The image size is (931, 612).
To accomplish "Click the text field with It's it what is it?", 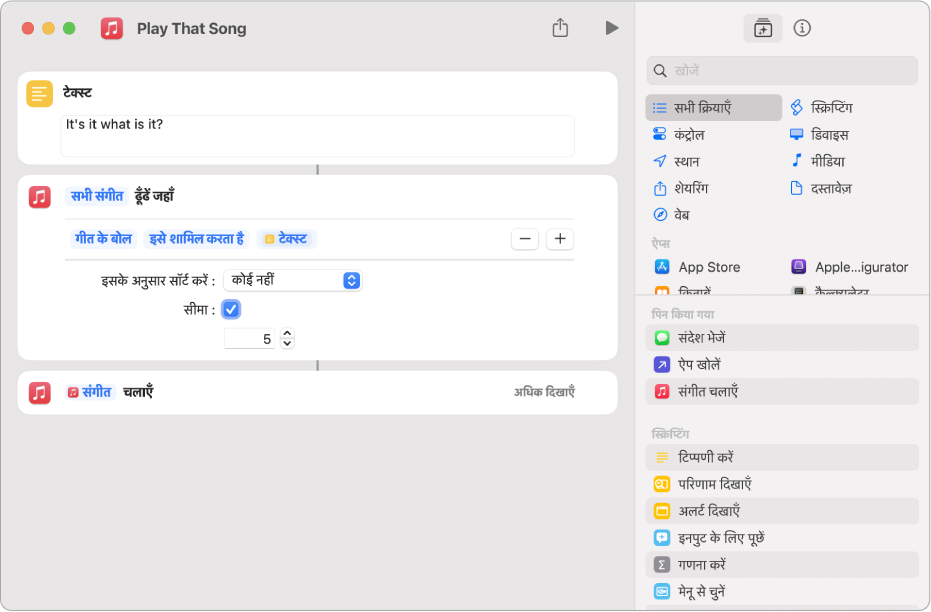I will [317, 136].
